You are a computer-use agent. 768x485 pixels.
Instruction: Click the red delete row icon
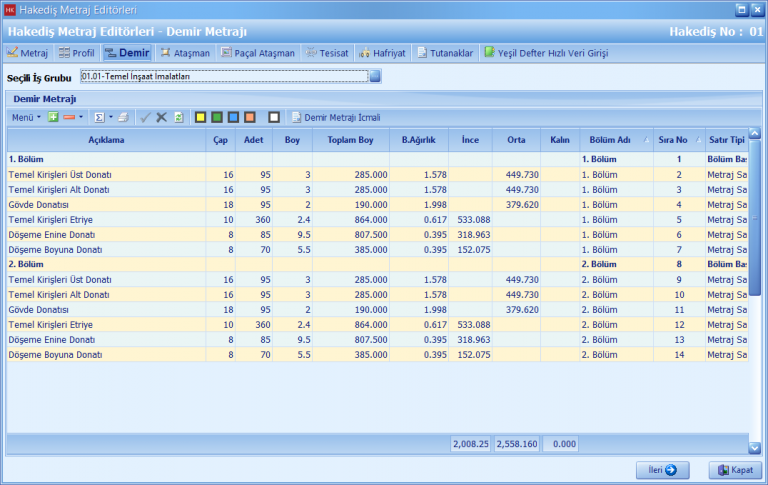pyautogui.click(x=69, y=117)
